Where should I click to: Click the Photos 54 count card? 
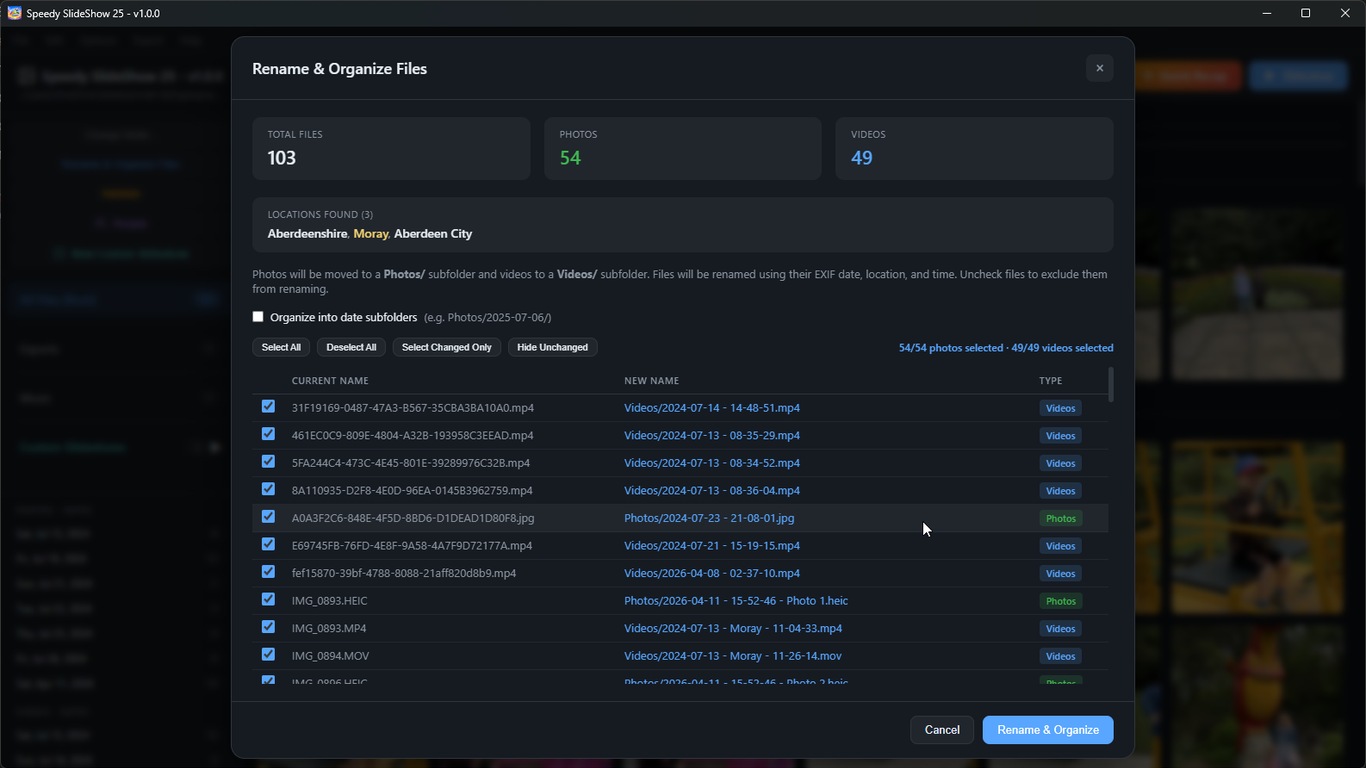tap(683, 148)
